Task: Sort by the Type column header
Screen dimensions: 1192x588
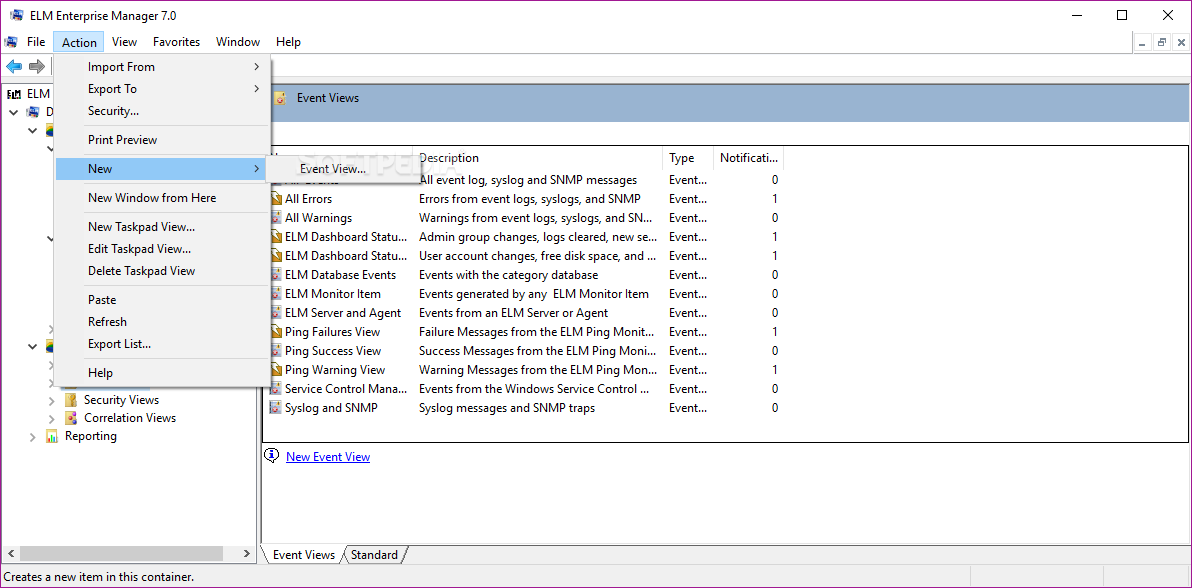Action: 689,157
